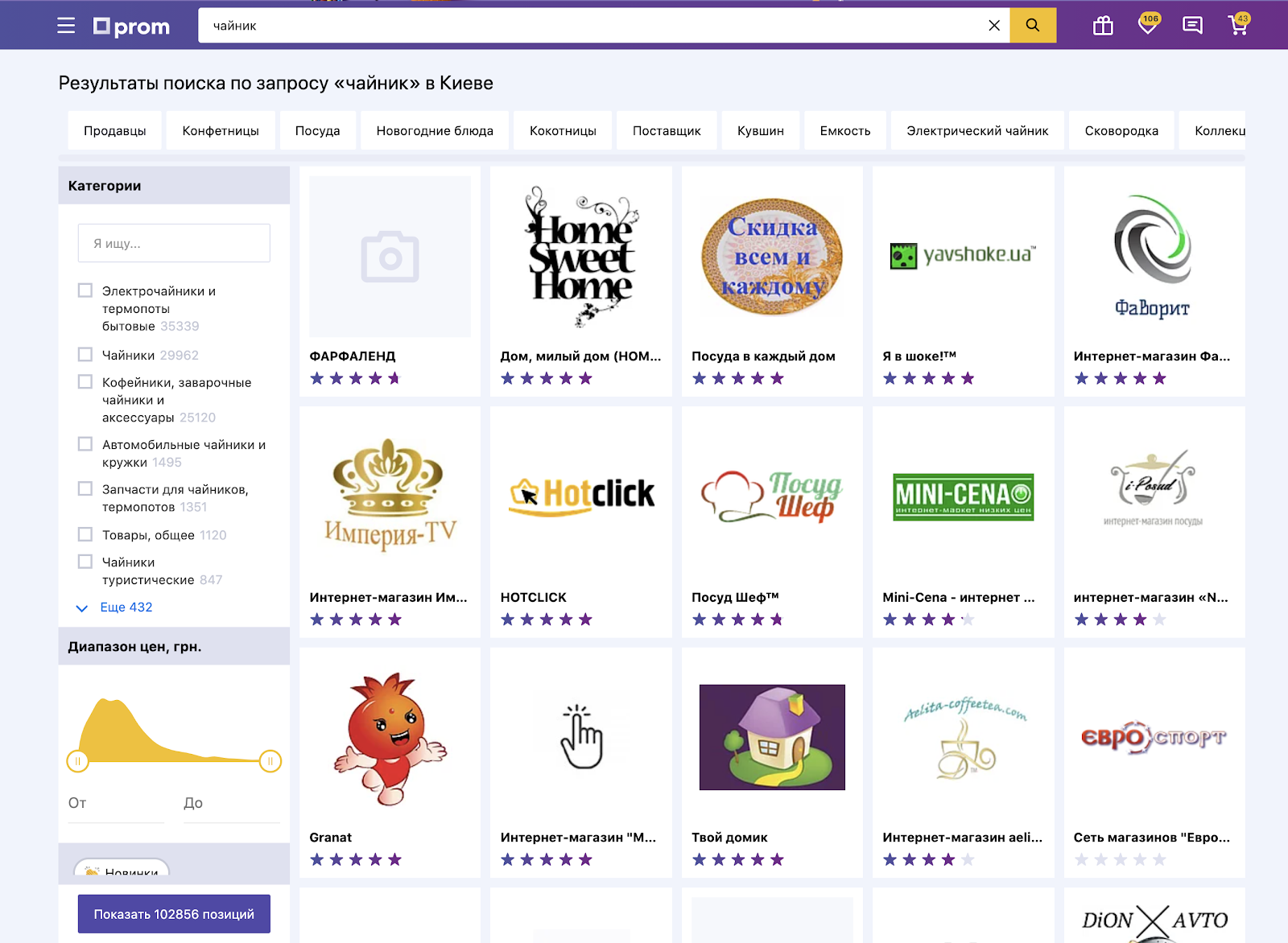Click the ФАРФАЛЕНД placeholder camera image
Viewport: 1288px width, 943px height.
click(390, 257)
